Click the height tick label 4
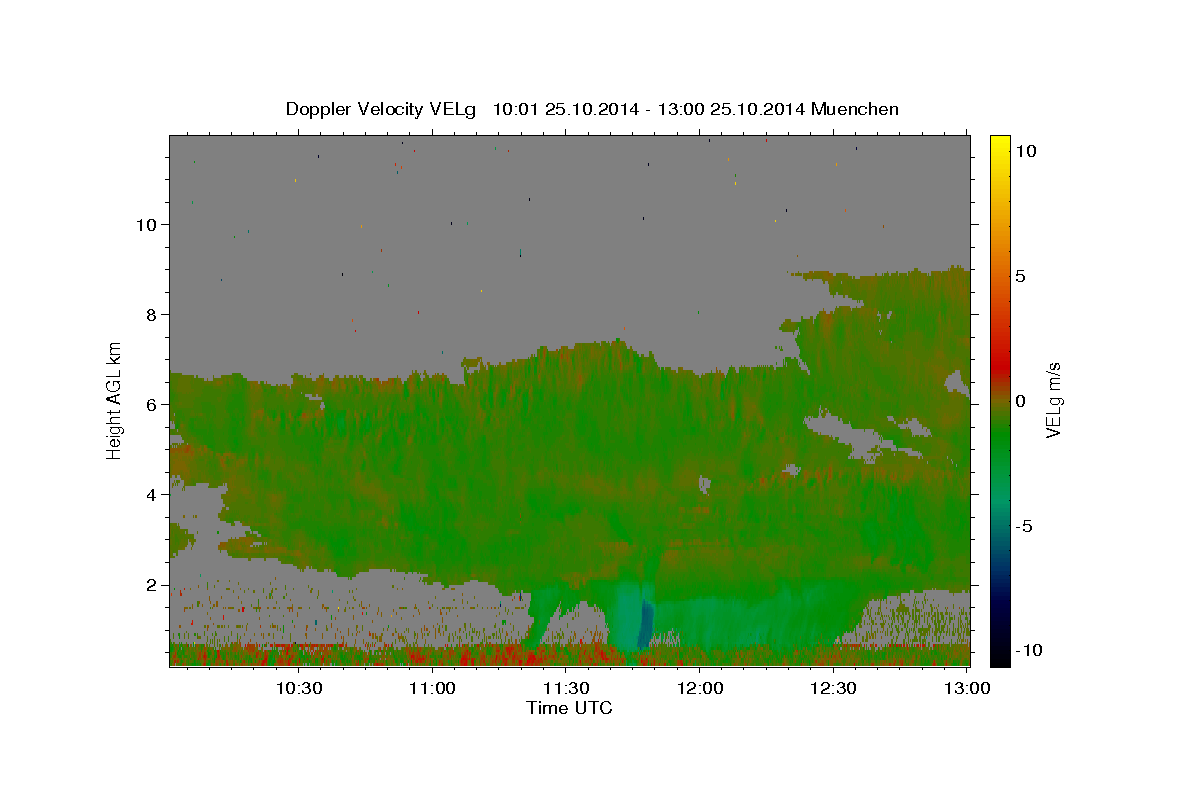 152,495
